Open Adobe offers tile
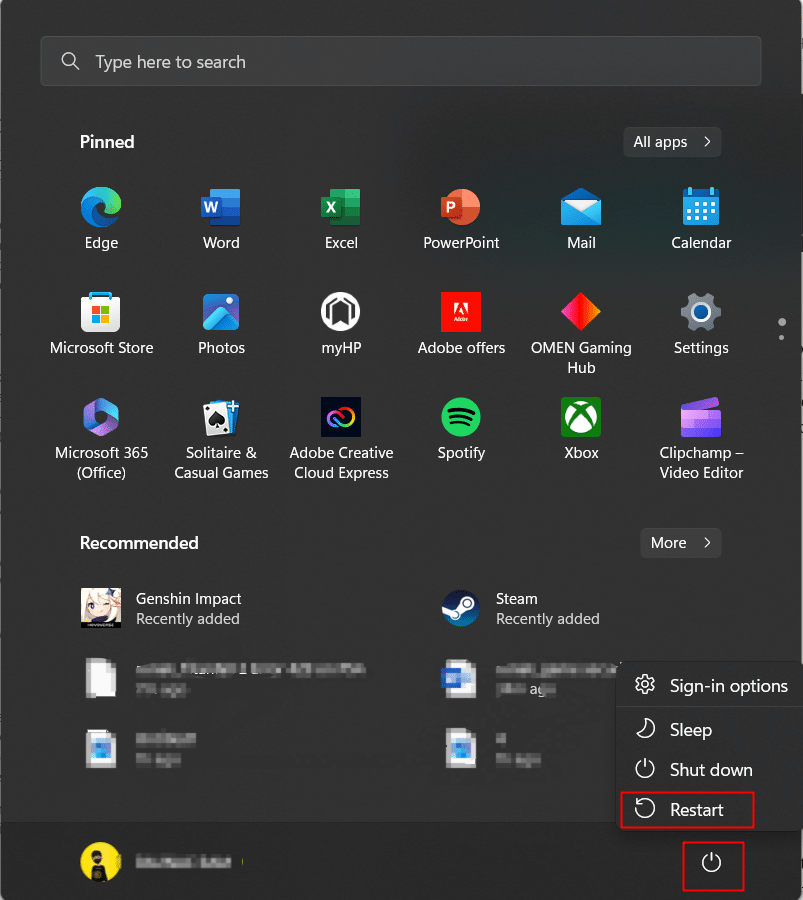This screenshot has height=900, width=803. [461, 324]
